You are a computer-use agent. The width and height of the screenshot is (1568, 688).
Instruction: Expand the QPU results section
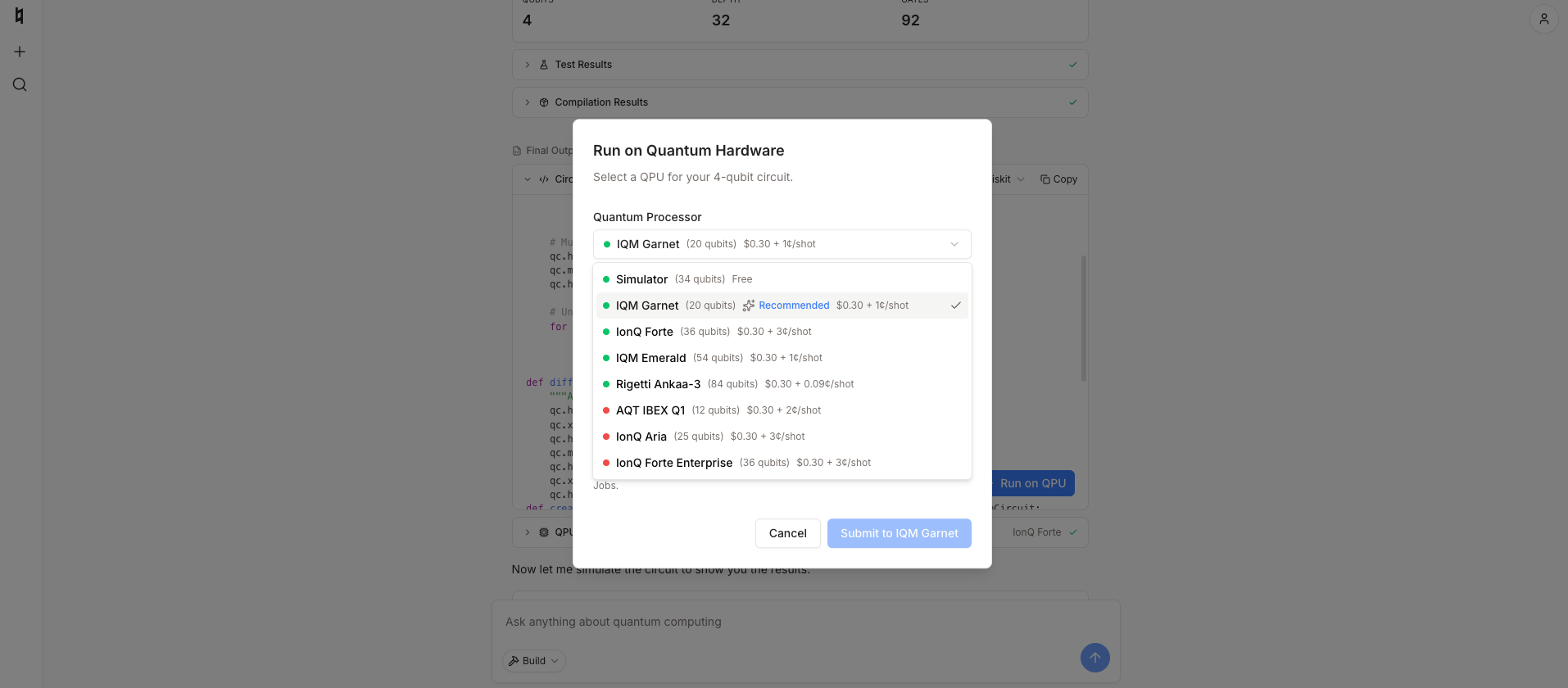(x=527, y=532)
